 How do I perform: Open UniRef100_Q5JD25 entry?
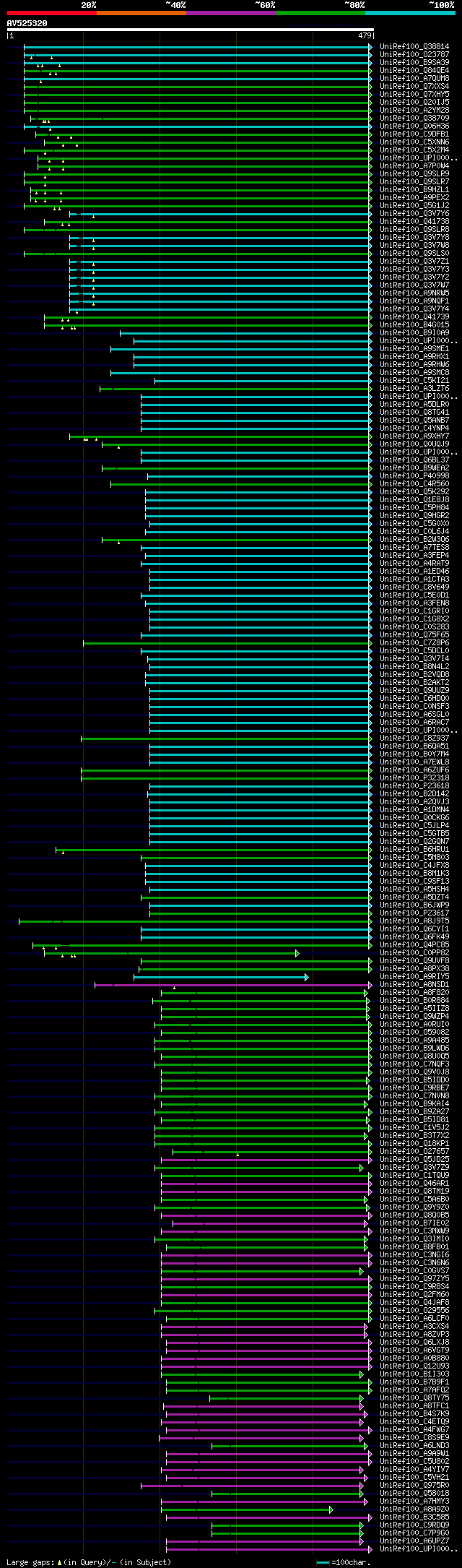[414, 1160]
